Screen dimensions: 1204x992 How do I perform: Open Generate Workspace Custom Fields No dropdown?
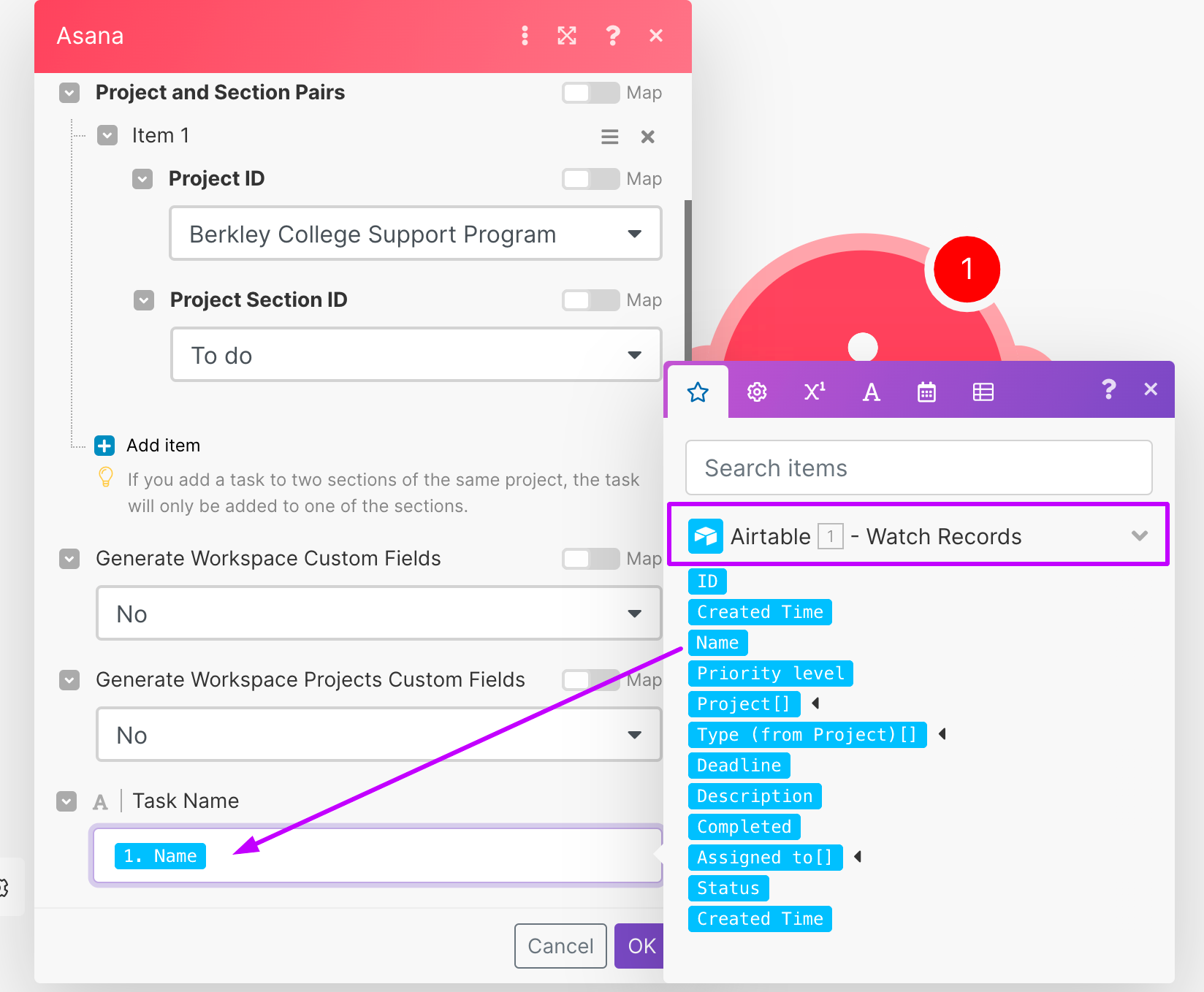[379, 614]
